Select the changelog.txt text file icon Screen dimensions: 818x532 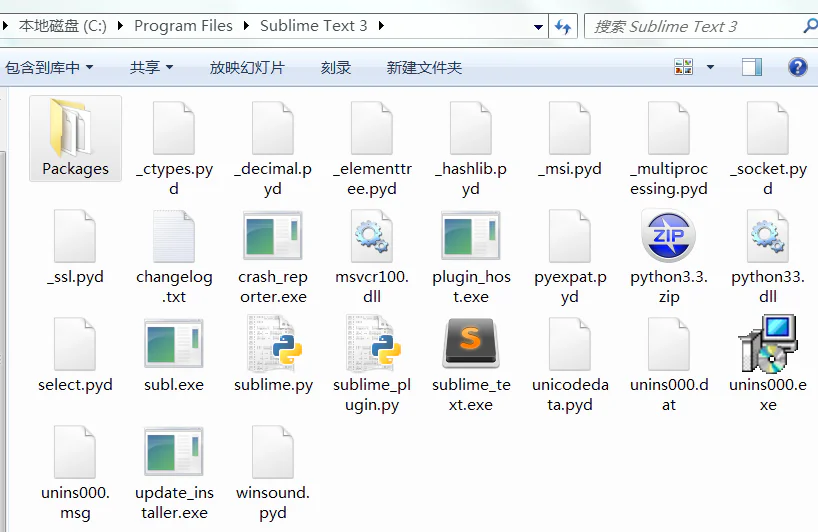[174, 236]
